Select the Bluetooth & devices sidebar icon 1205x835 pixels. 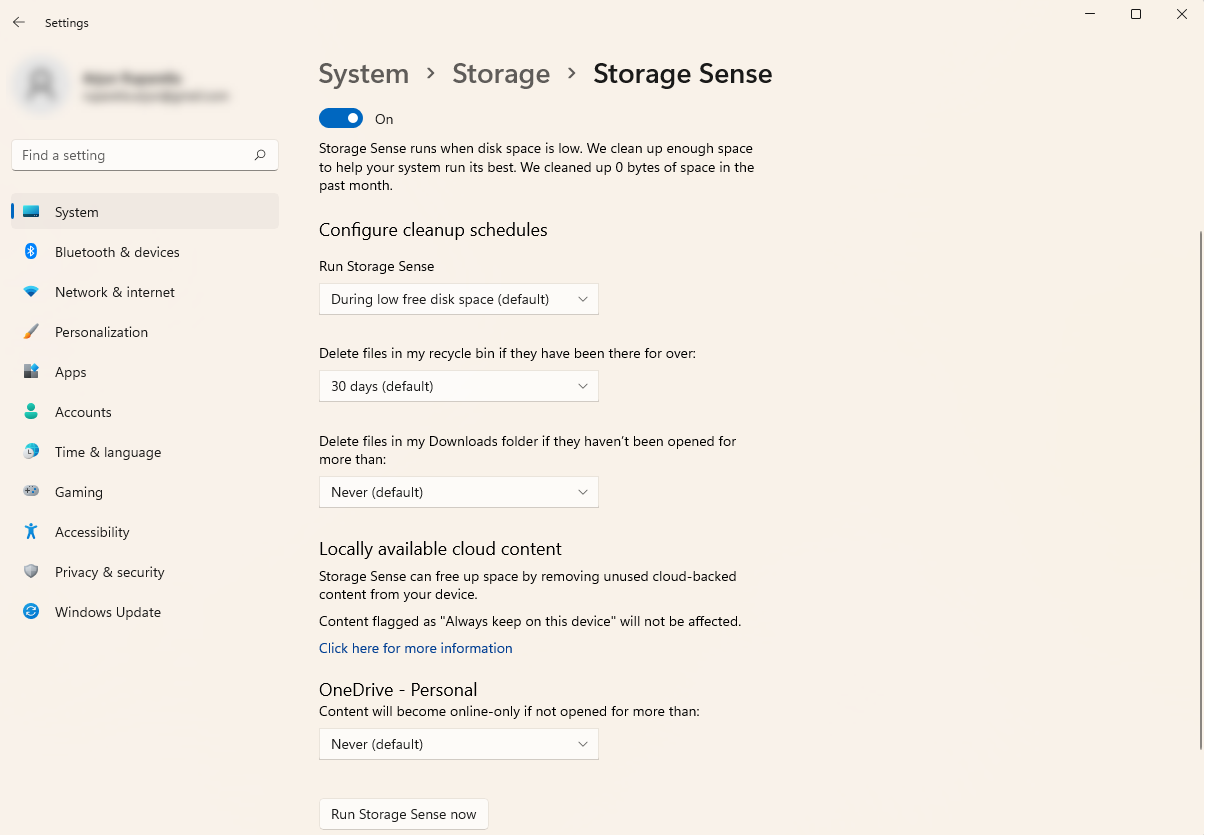[x=33, y=252]
